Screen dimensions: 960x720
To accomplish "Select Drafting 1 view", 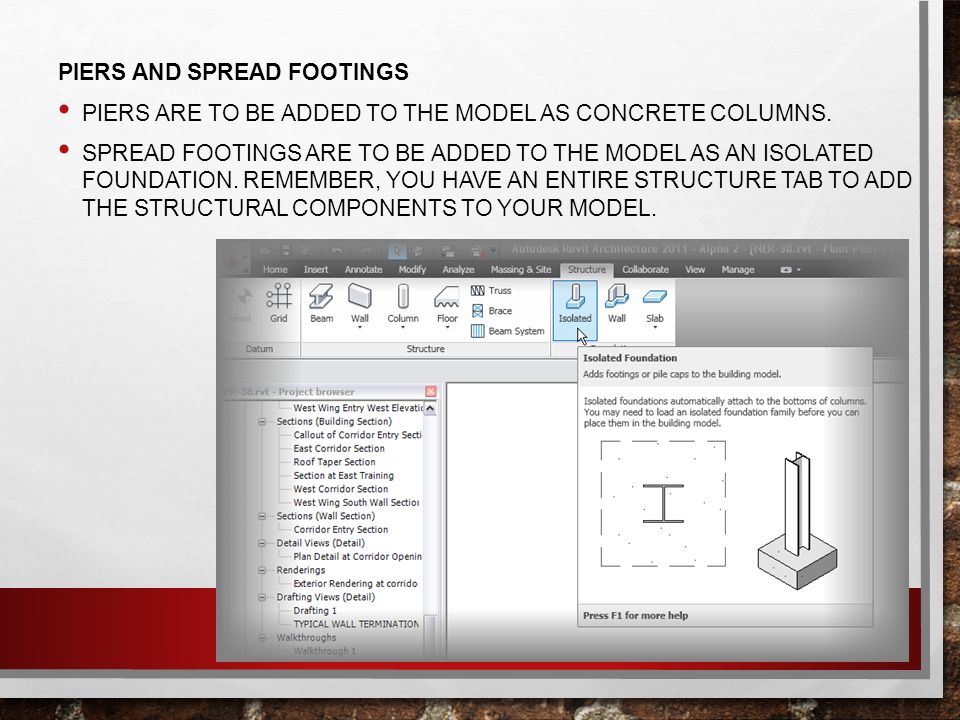I will click(x=315, y=610).
